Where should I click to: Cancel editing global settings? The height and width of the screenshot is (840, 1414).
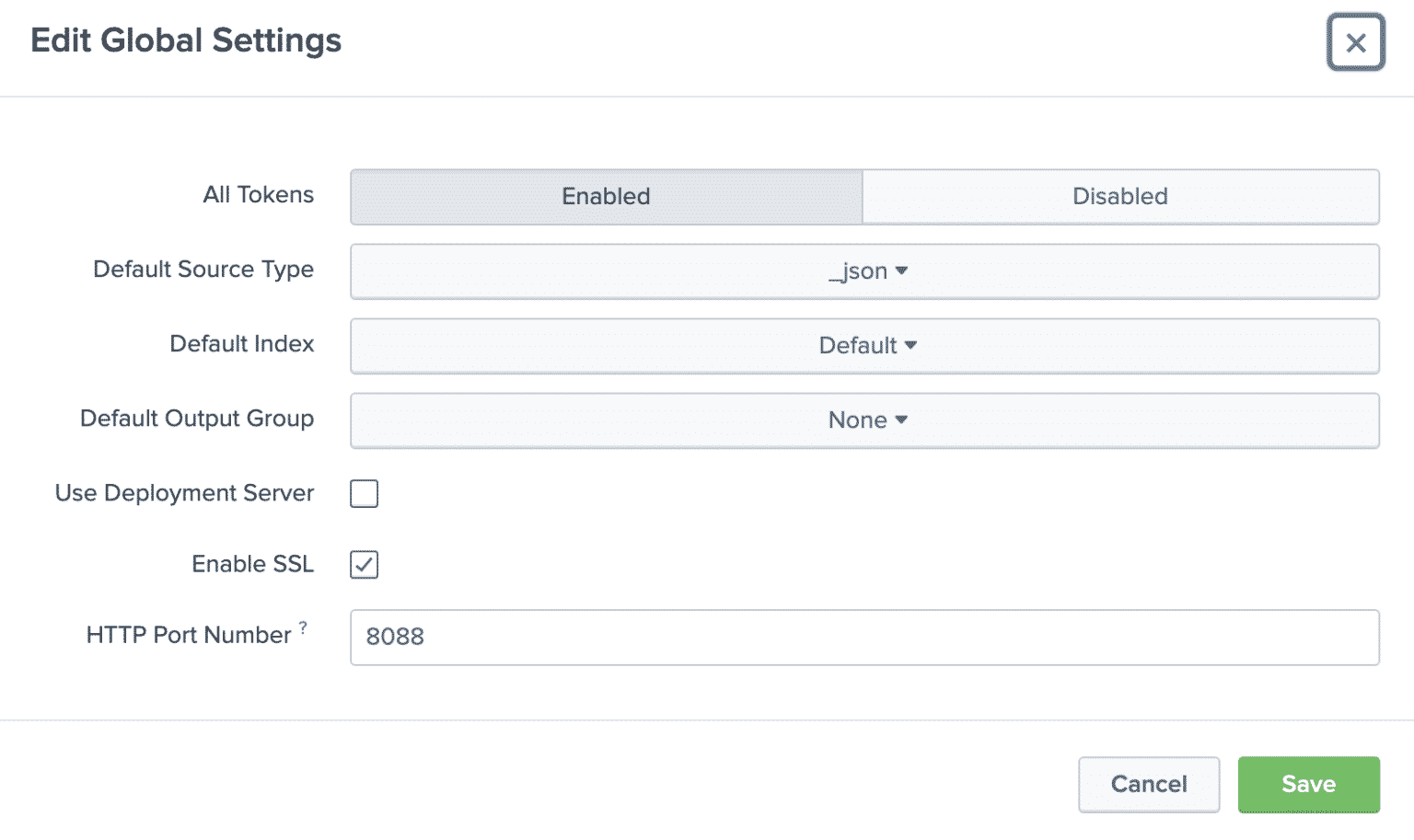(1149, 784)
